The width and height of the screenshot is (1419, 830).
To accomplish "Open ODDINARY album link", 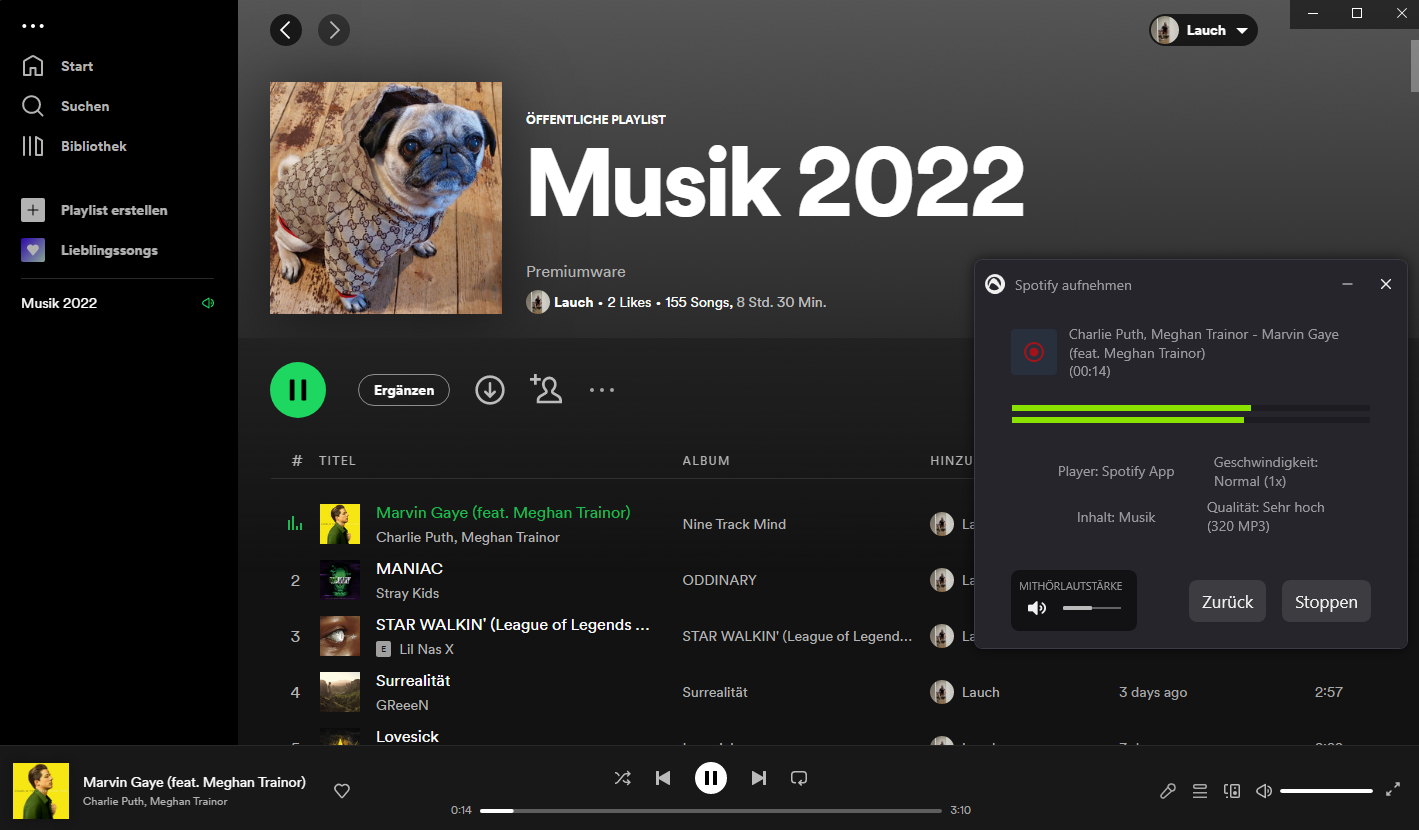I will coord(719,580).
